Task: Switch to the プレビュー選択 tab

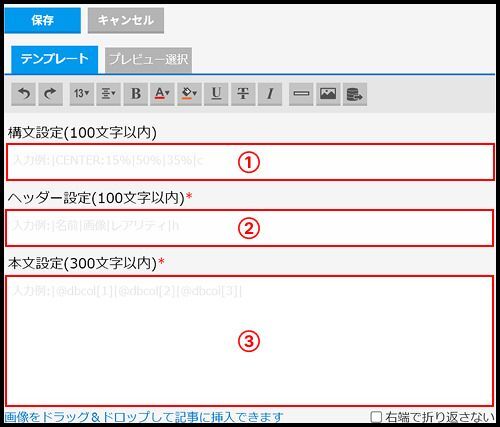Action: coord(148,60)
